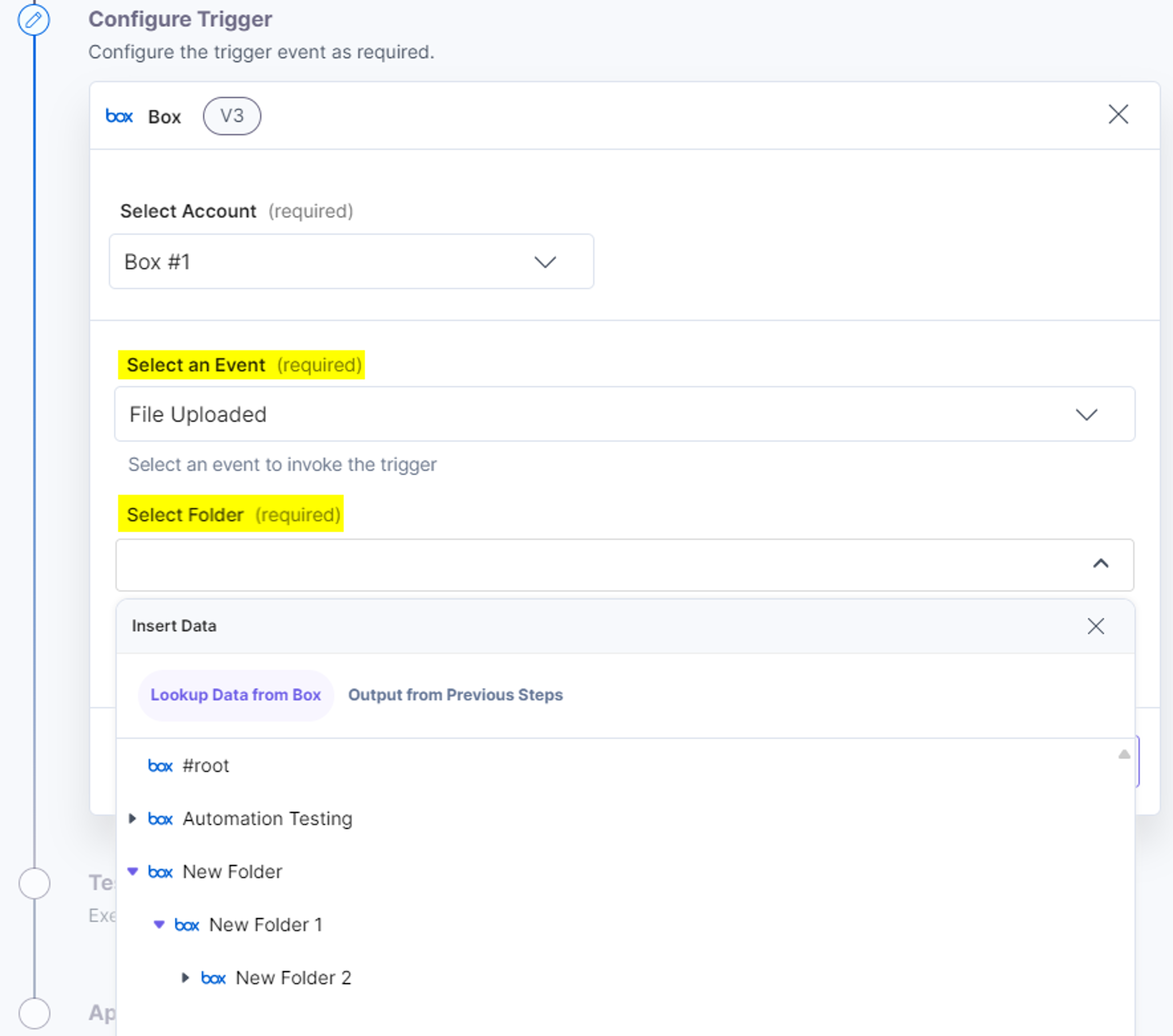Select the New Folder 1 item

[x=266, y=925]
